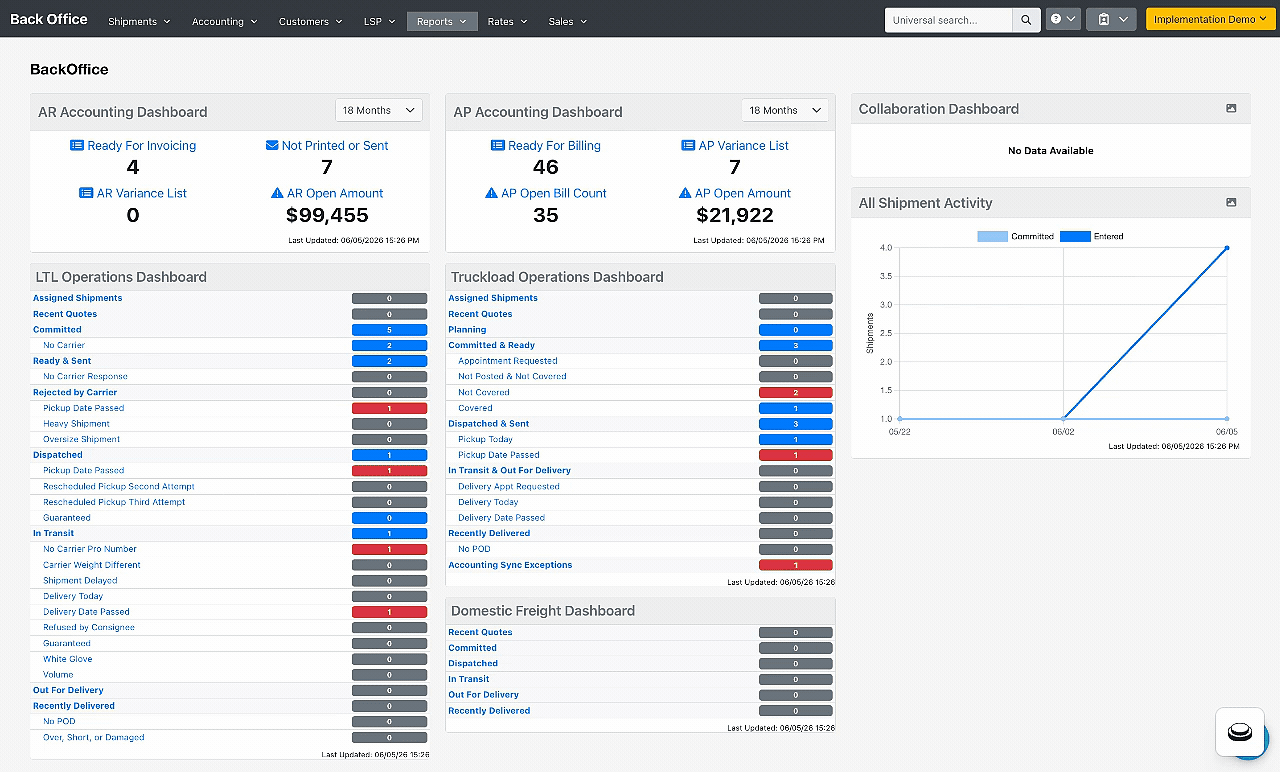Open the Shipments menu

[139, 21]
